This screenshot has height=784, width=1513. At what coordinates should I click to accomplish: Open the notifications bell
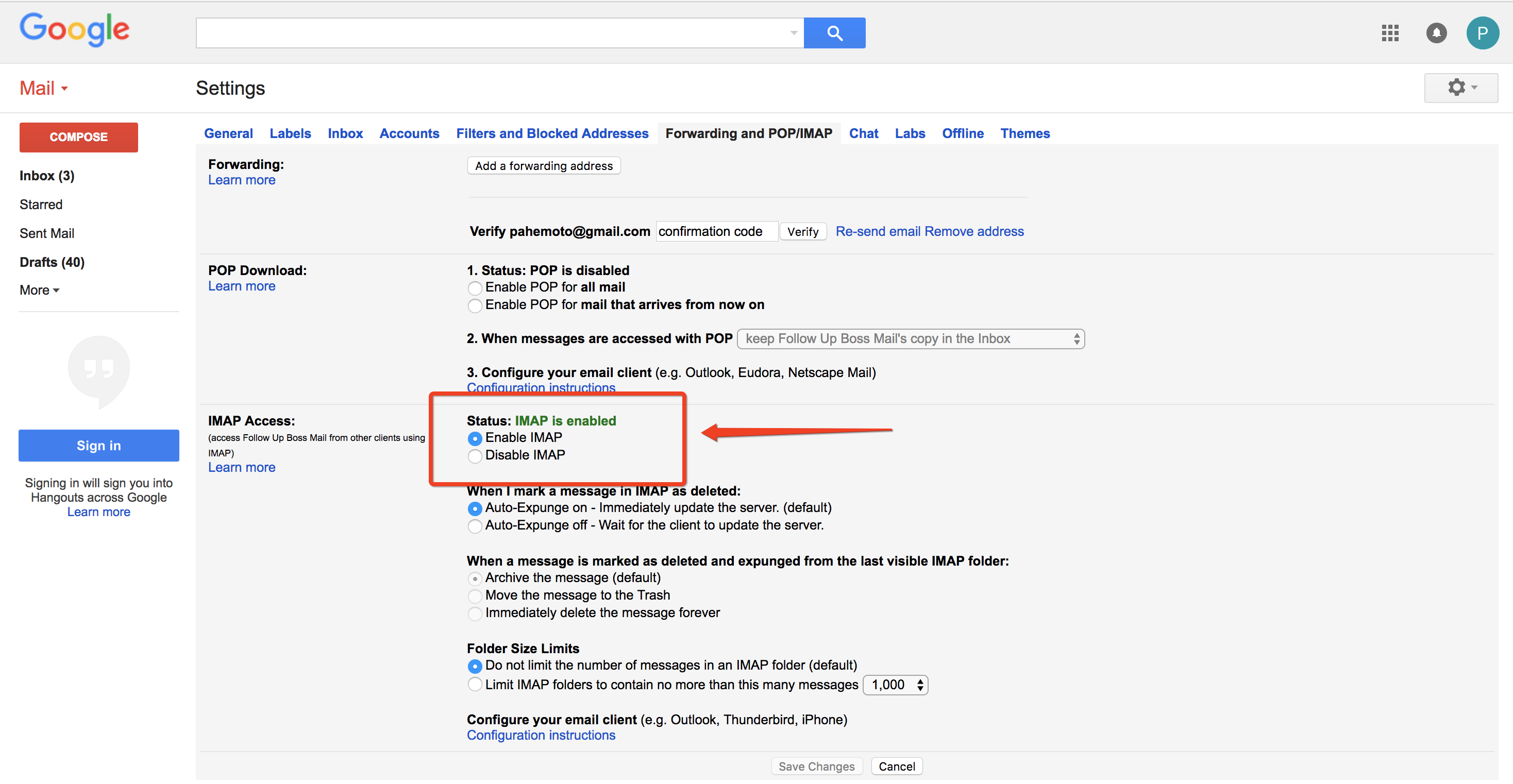coord(1436,33)
